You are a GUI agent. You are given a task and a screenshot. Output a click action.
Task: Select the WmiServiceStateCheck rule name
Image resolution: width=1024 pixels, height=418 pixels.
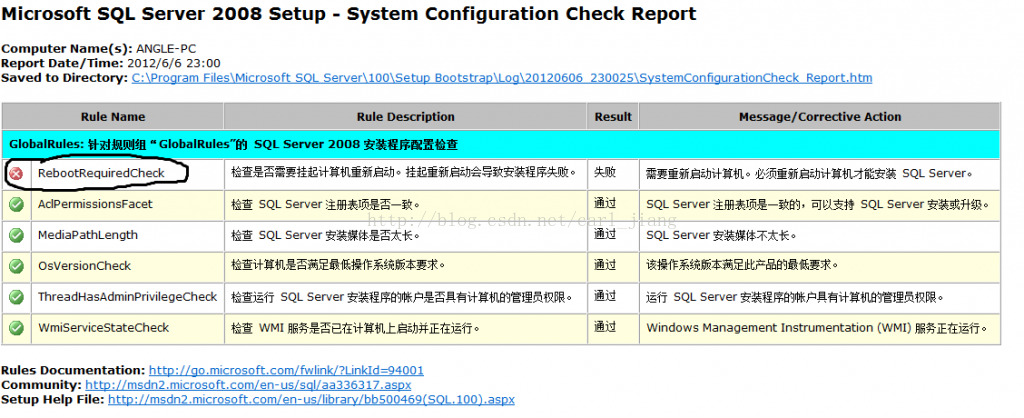pos(103,327)
